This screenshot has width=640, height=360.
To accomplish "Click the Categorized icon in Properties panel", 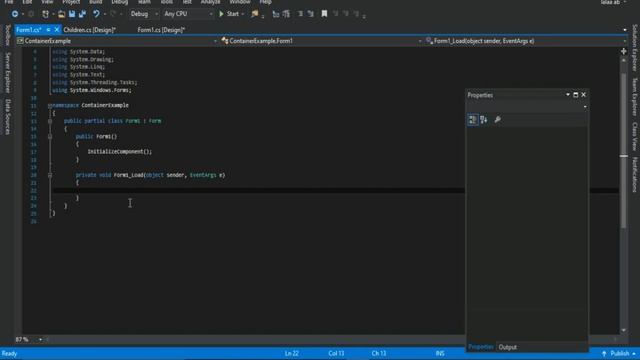I will [x=473, y=120].
